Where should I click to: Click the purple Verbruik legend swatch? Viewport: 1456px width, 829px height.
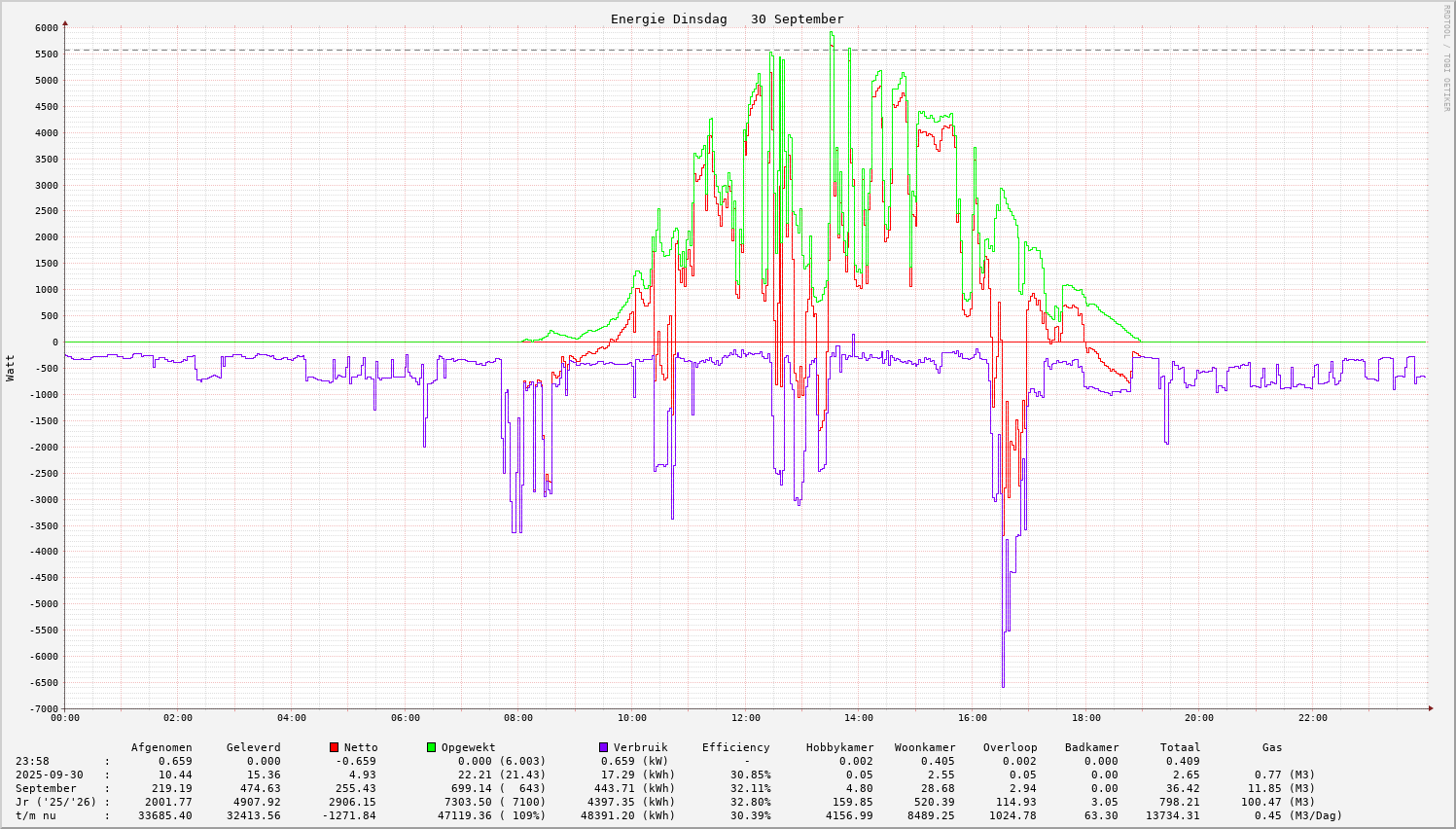pyautogui.click(x=603, y=747)
